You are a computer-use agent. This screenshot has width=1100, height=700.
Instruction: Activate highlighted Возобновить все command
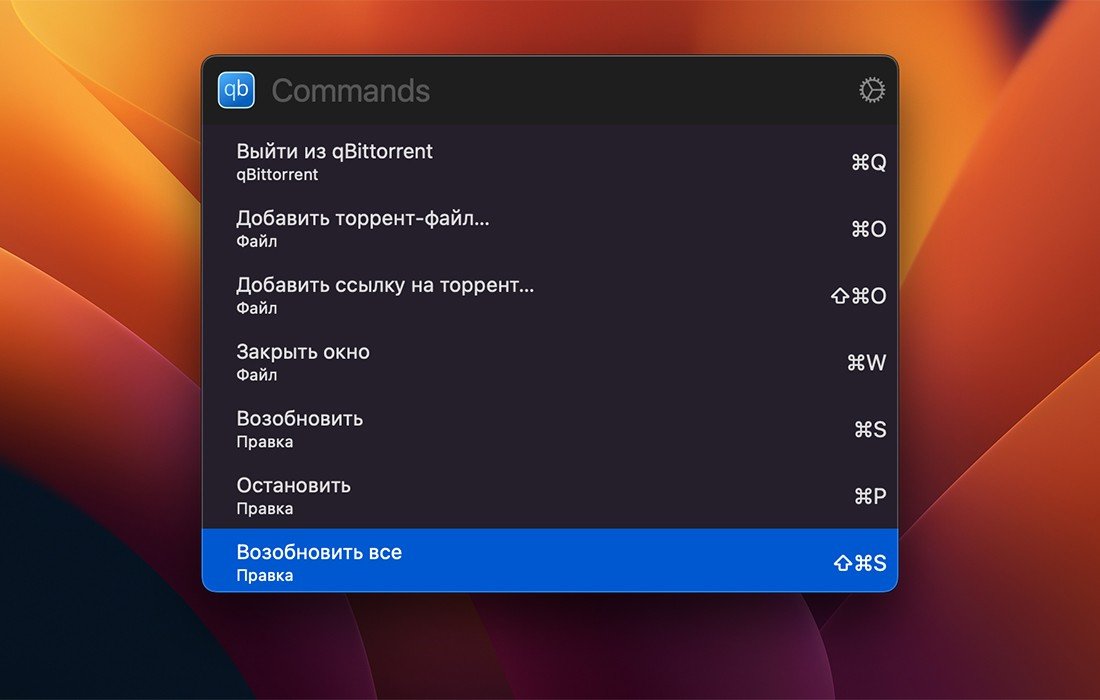pyautogui.click(x=549, y=560)
